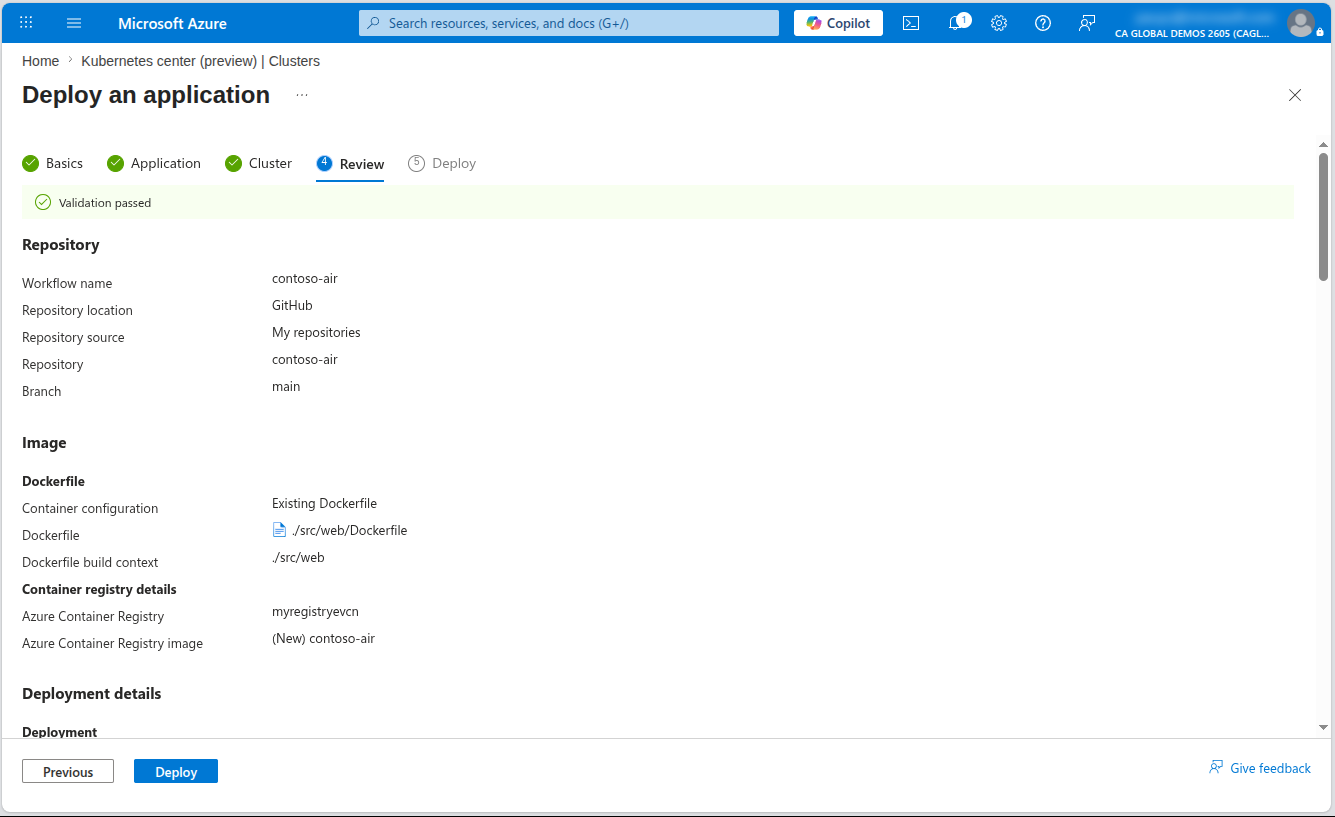Screen dimensions: 1335x817
Task: Switch to the Basics step
Action: pos(53,163)
